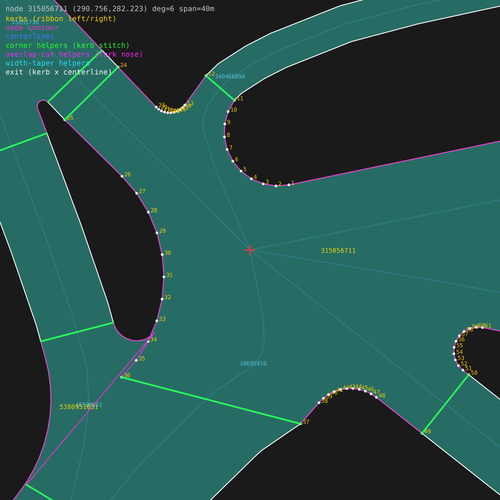Click contour point 32

[162, 299]
